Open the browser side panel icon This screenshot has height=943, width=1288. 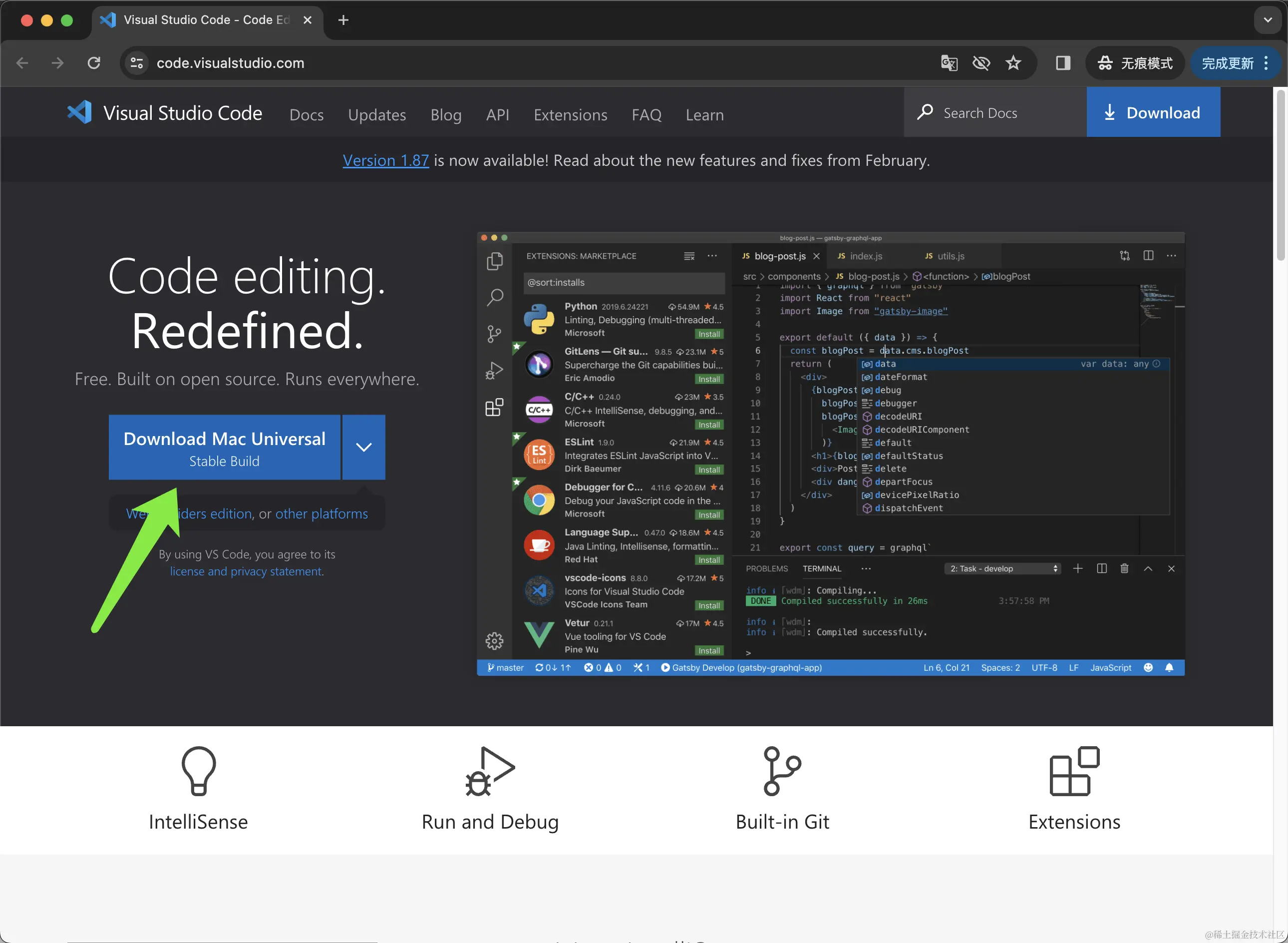1063,63
